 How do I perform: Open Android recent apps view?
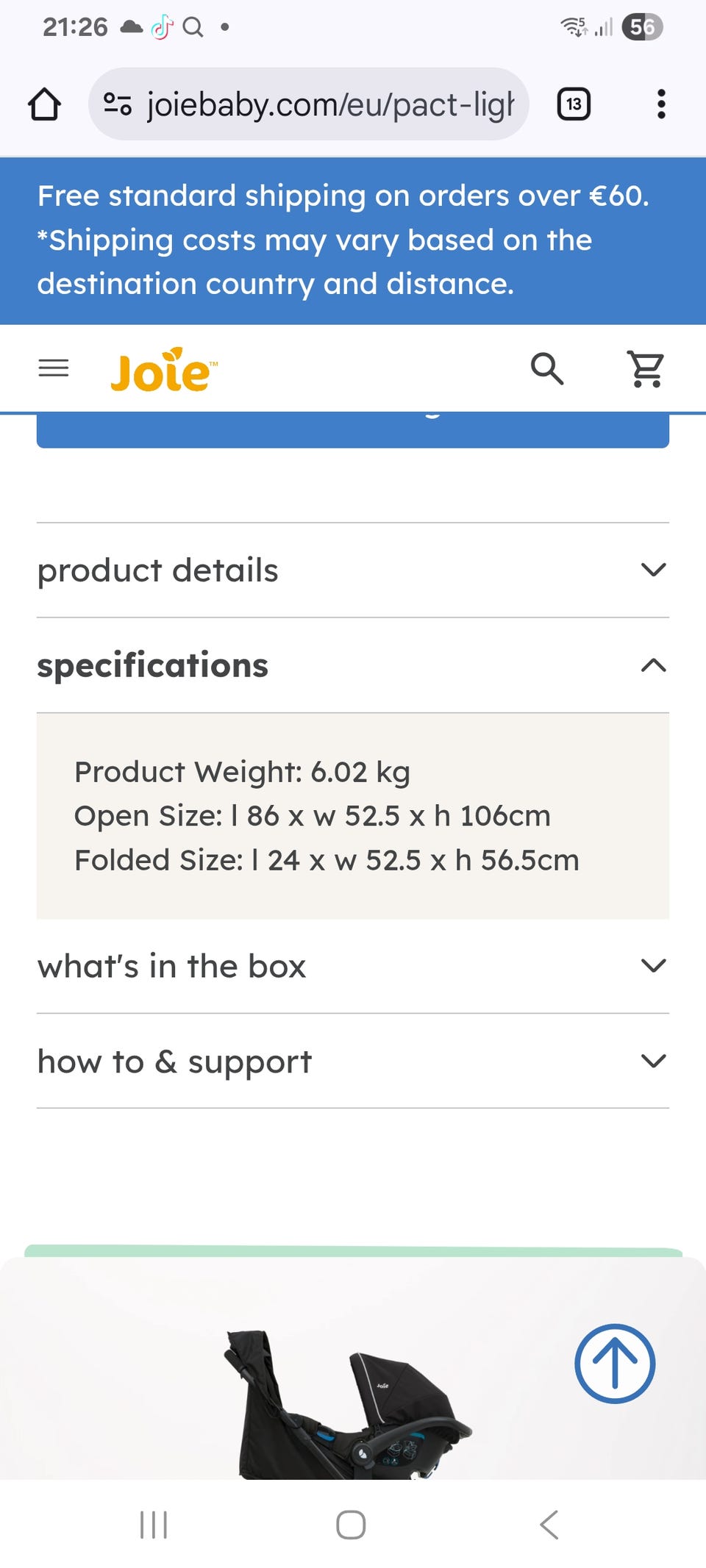[154, 1525]
